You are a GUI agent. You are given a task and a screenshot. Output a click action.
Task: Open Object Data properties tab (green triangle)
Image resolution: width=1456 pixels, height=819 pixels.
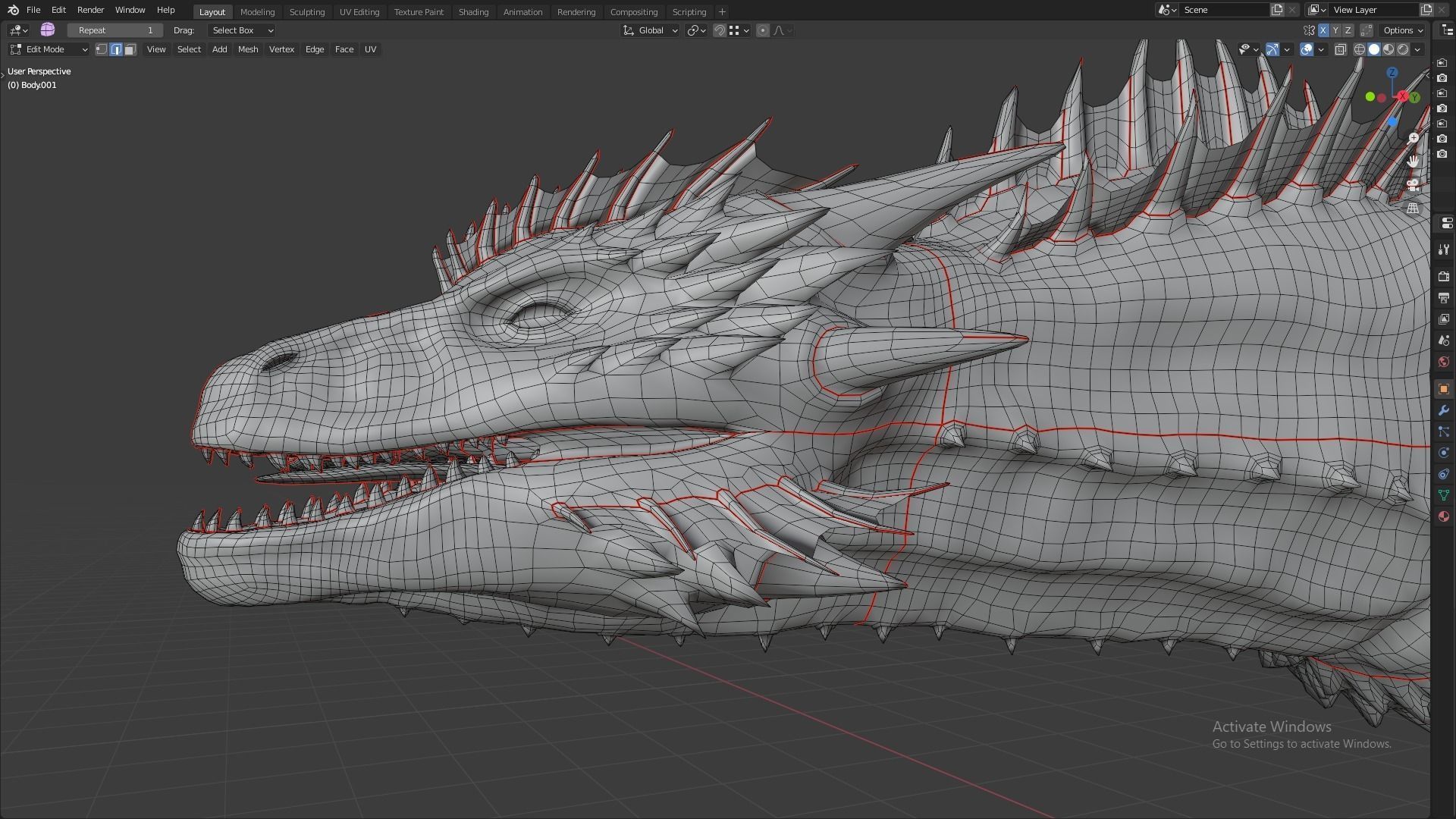(1444, 495)
